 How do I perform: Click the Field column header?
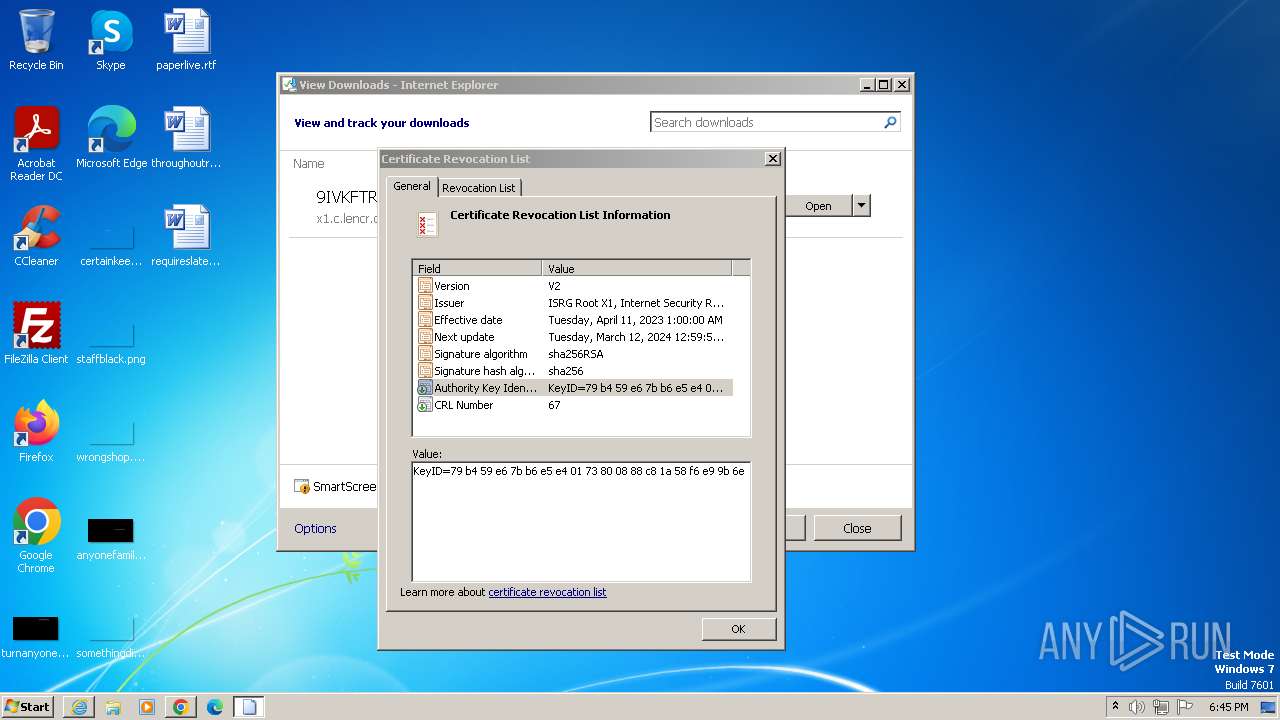click(x=478, y=268)
